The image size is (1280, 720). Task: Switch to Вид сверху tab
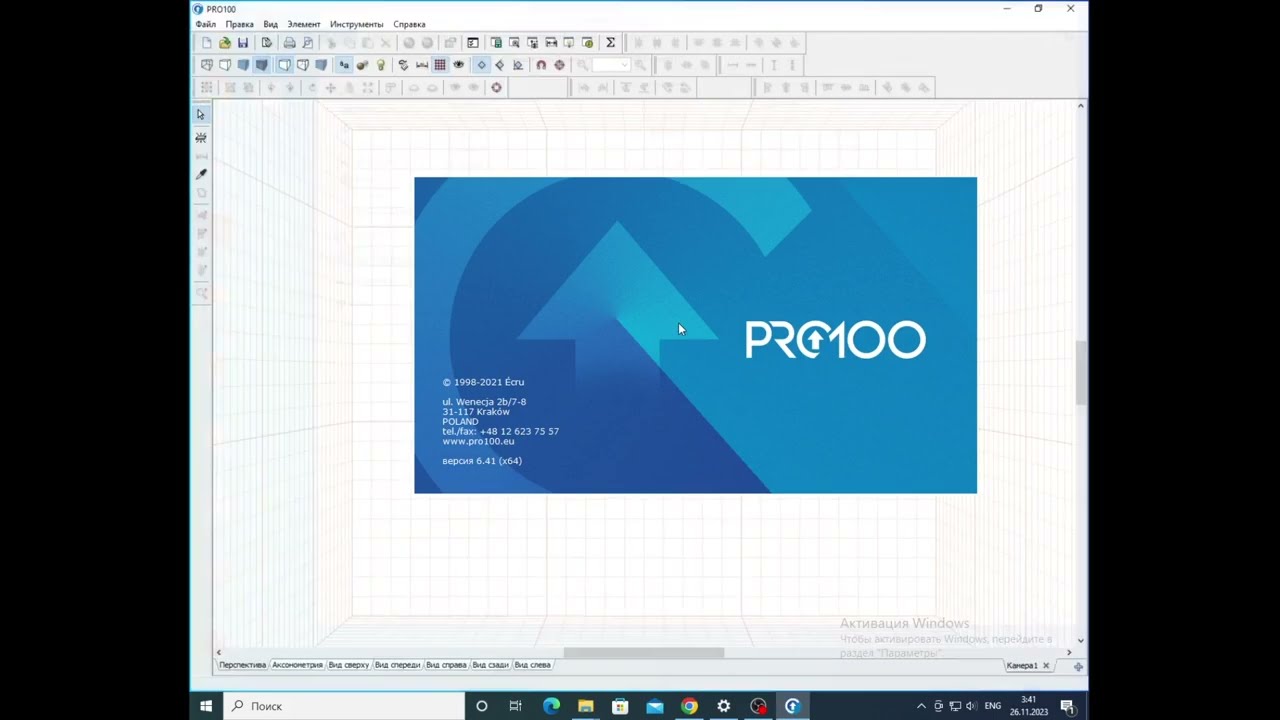coord(349,665)
